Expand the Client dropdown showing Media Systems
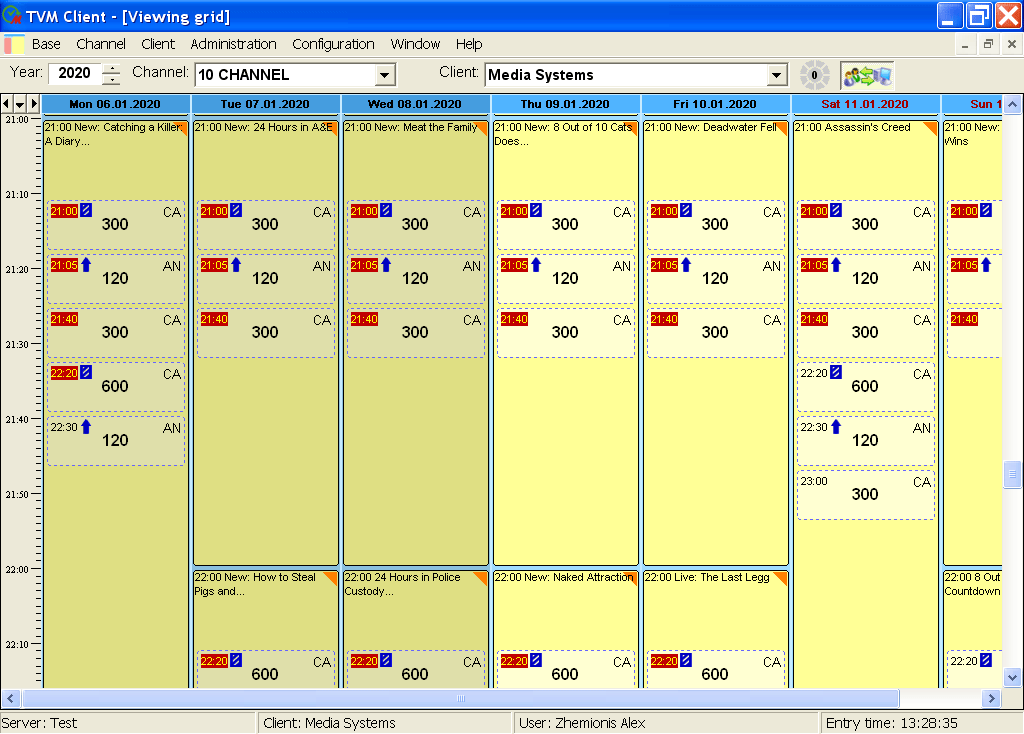 (777, 75)
